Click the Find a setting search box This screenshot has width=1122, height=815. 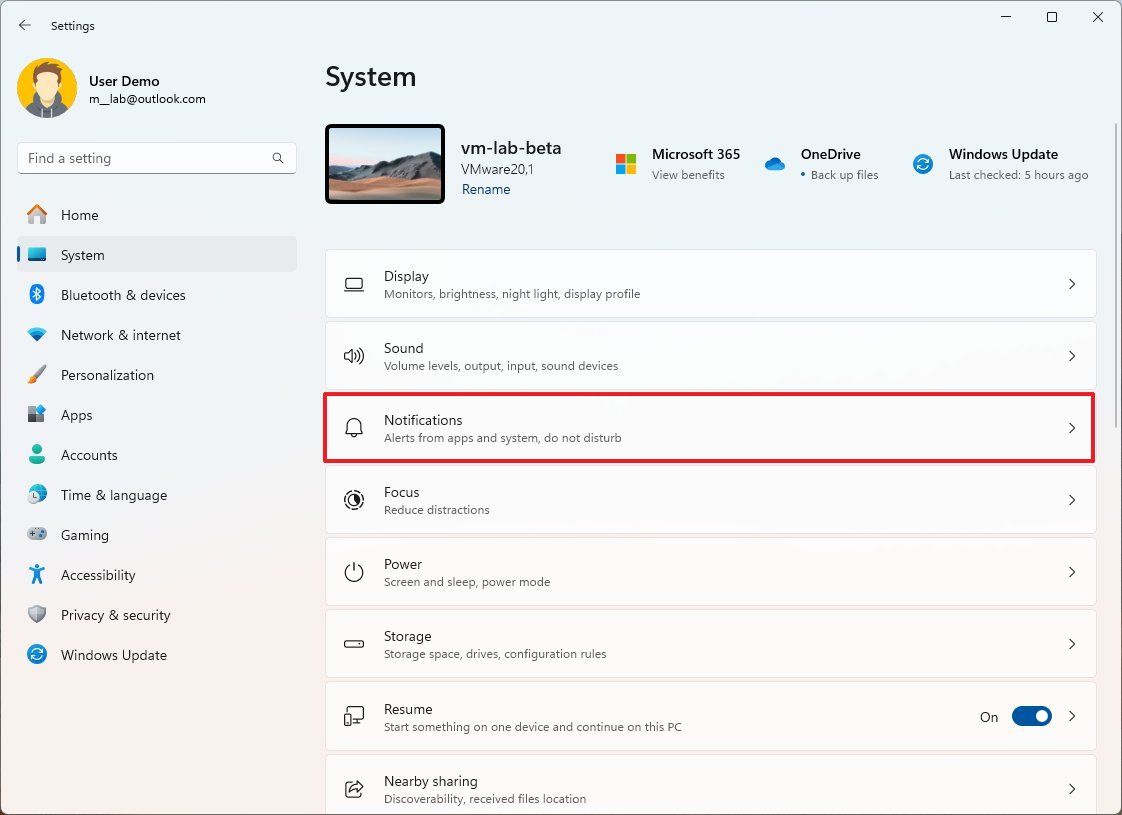(156, 158)
